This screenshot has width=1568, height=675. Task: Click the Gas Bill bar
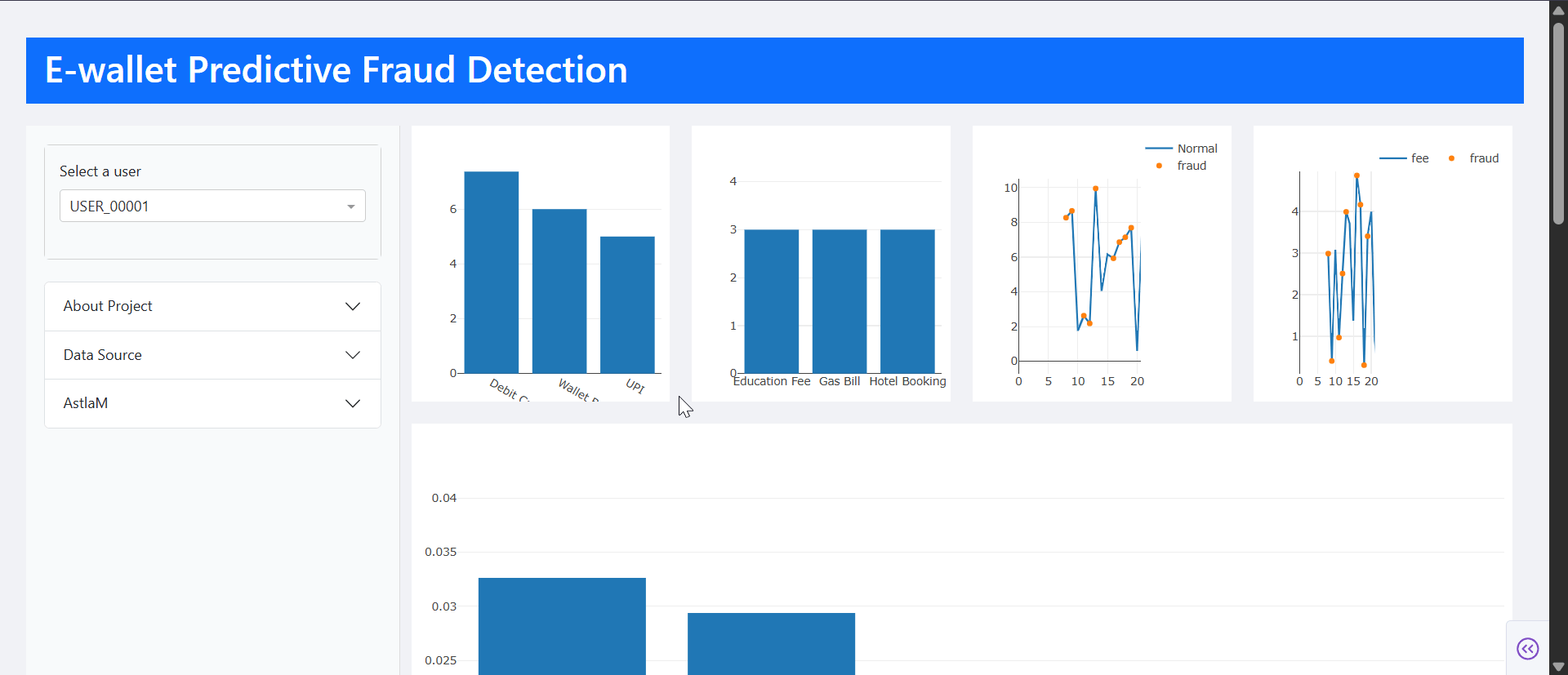tap(840, 301)
